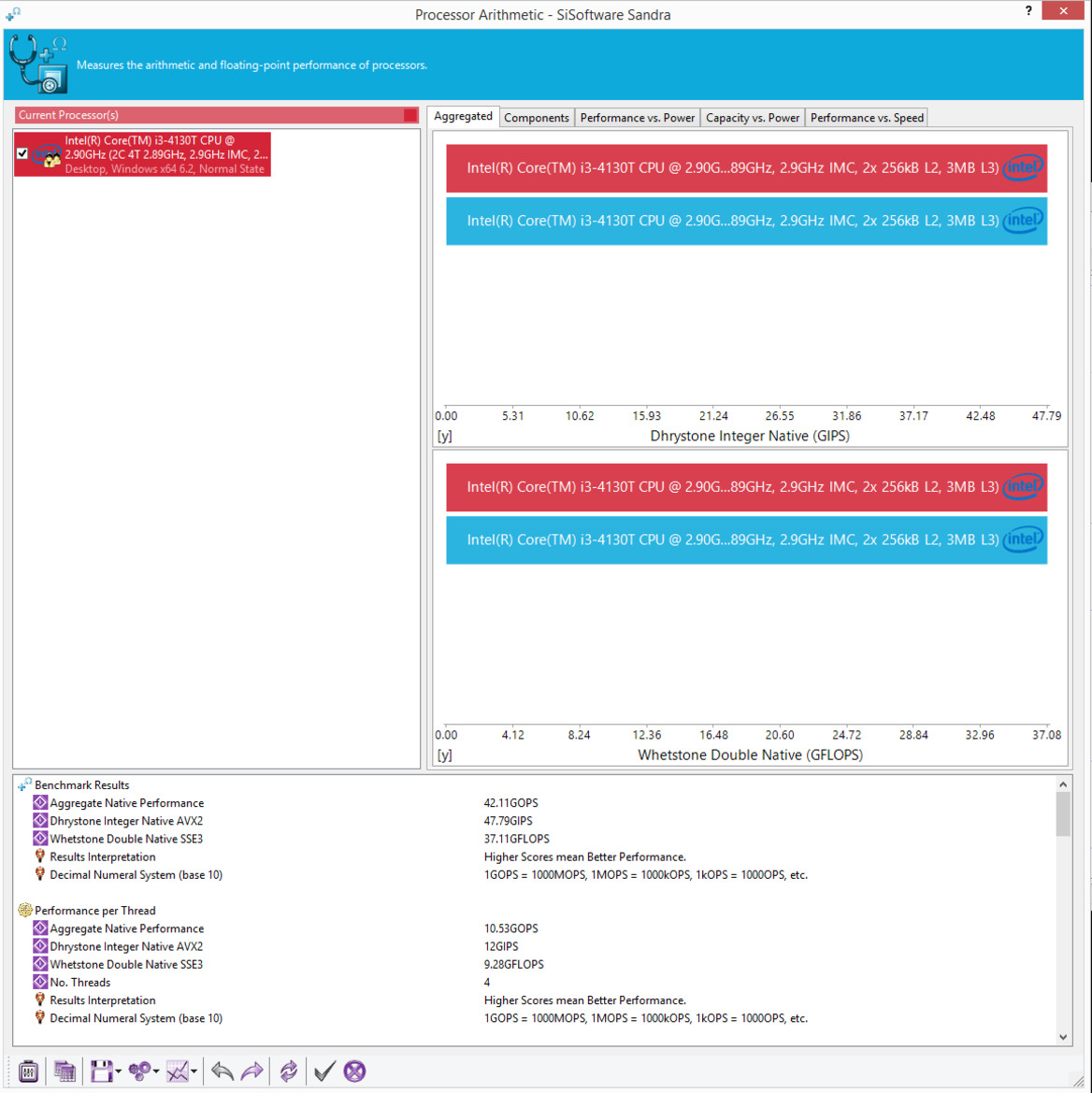Click the copy results to clipboard icon
The width and height of the screenshot is (1092, 1093).
coord(65,1071)
